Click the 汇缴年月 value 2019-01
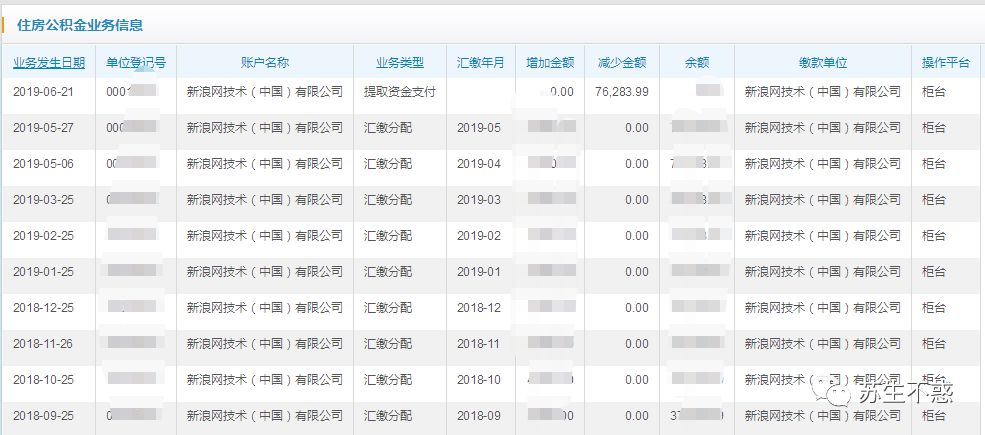This screenshot has height=435, width=985. (x=479, y=272)
